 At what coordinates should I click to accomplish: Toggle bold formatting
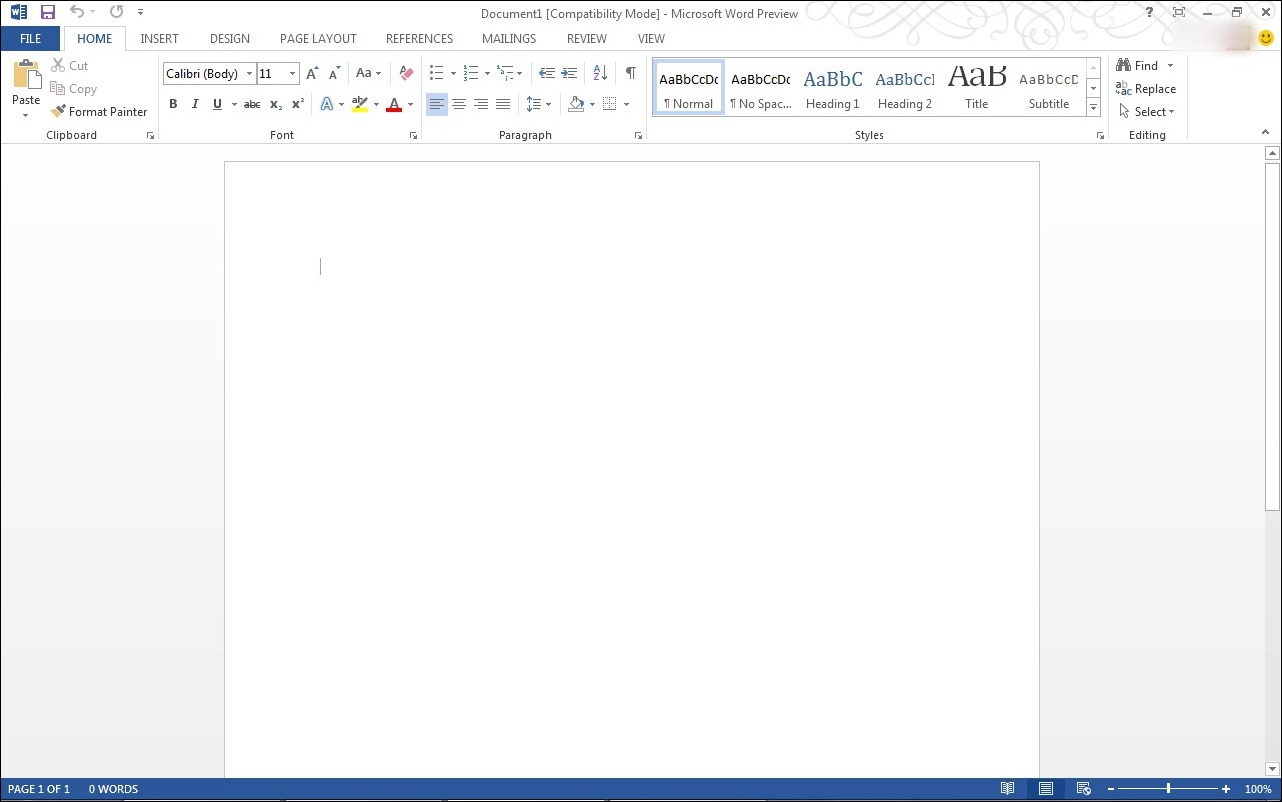(x=173, y=104)
